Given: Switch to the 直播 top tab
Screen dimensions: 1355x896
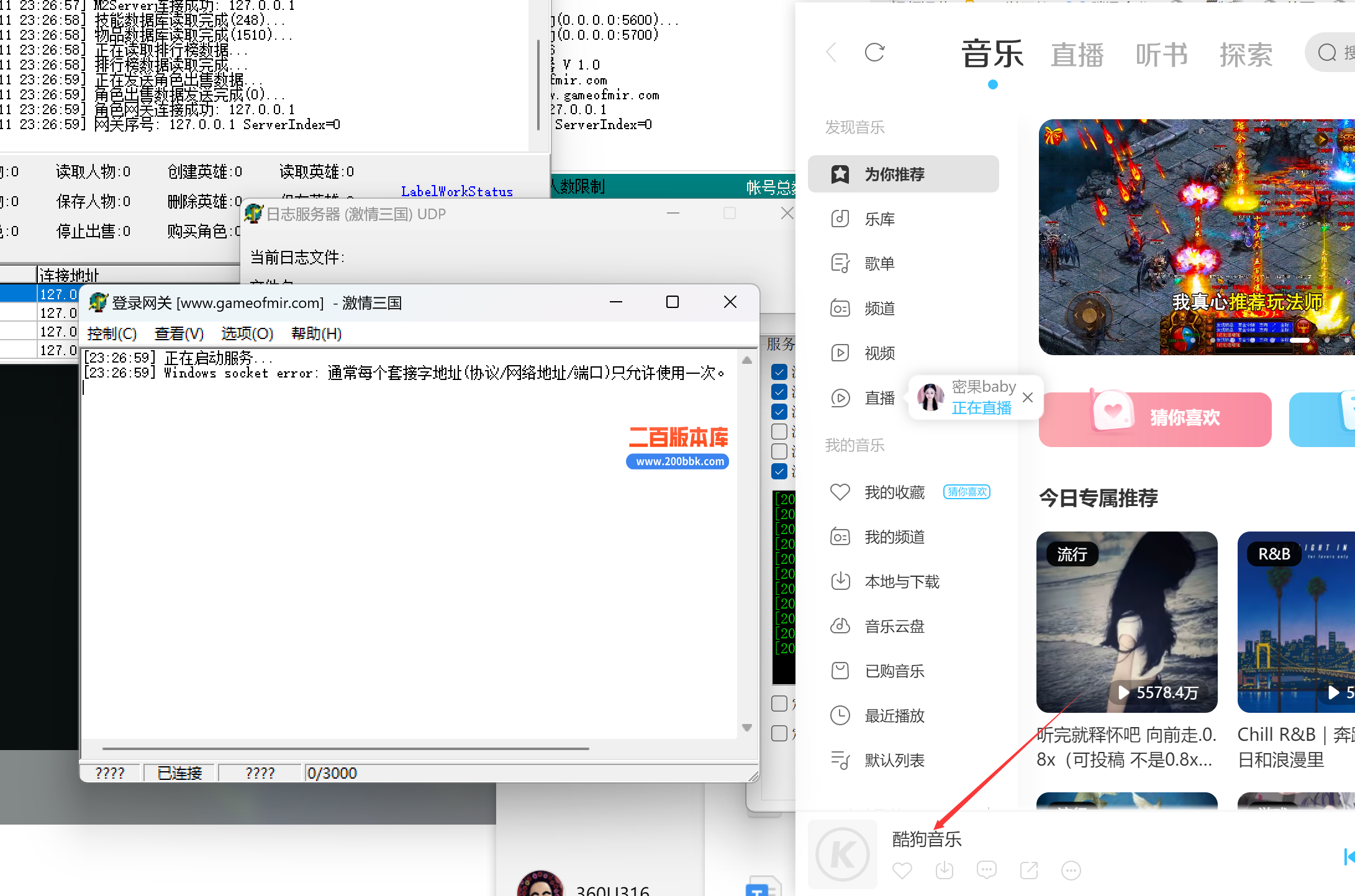Looking at the screenshot, I should tap(1077, 55).
